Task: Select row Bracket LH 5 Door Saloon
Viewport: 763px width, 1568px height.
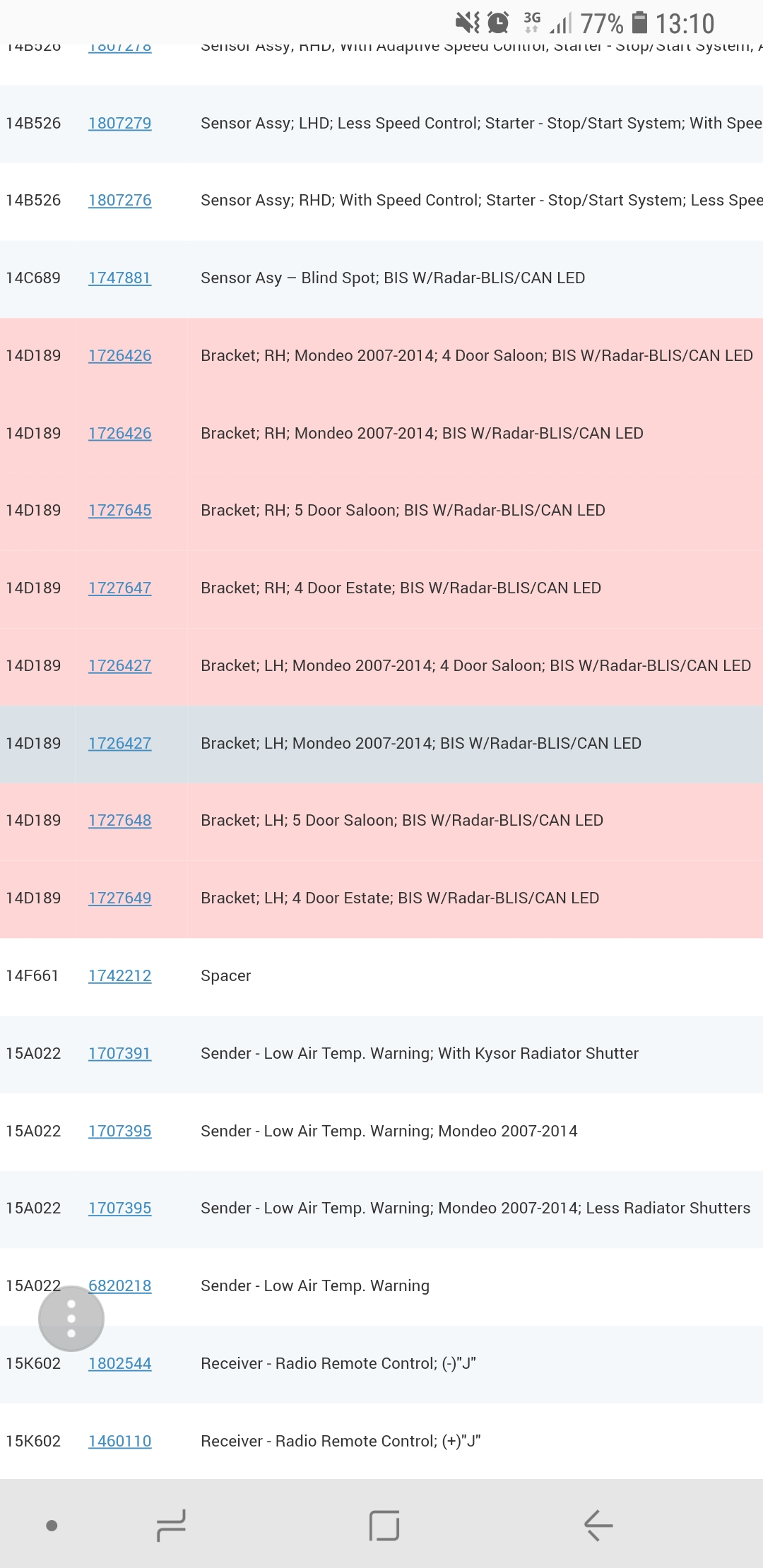Action: [x=401, y=821]
